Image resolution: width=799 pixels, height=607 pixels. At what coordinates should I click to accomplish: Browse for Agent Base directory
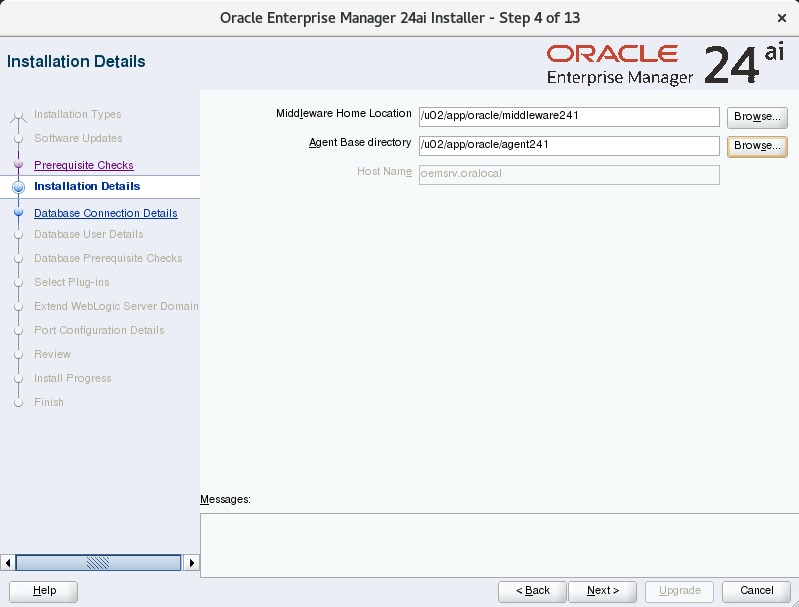click(x=756, y=146)
